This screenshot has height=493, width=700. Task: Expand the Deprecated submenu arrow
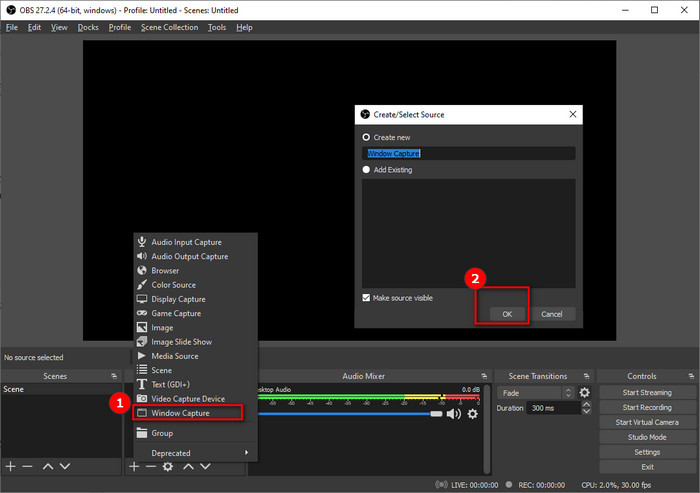[246, 452]
